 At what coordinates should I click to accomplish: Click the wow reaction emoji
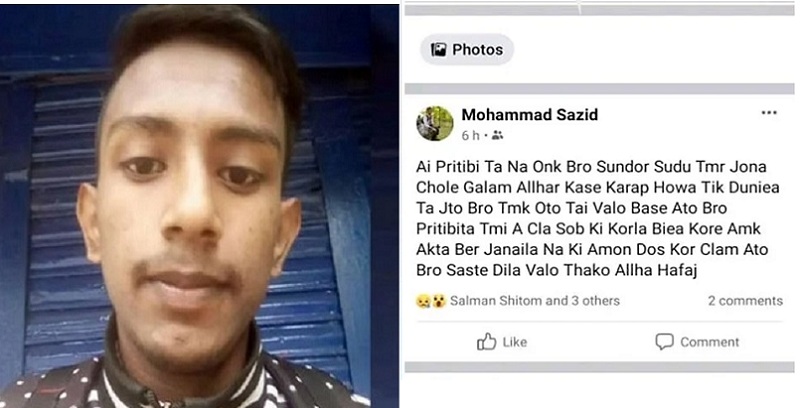click(439, 301)
